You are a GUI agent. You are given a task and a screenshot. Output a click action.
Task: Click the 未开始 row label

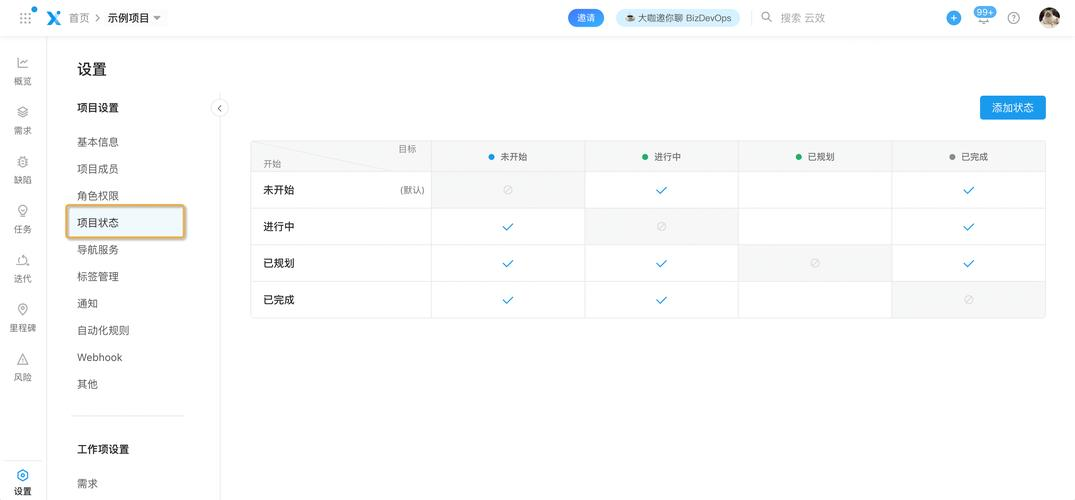tap(278, 190)
